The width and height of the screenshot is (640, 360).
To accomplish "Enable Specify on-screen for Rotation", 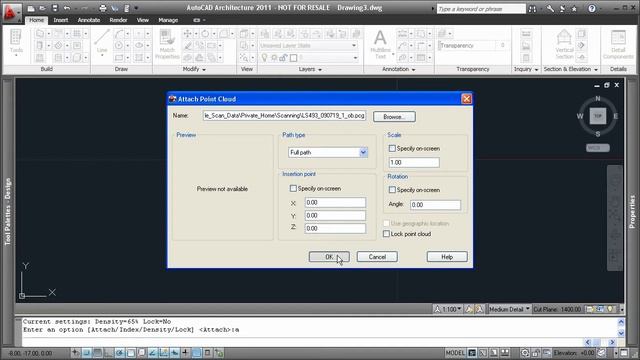I will [x=392, y=189].
